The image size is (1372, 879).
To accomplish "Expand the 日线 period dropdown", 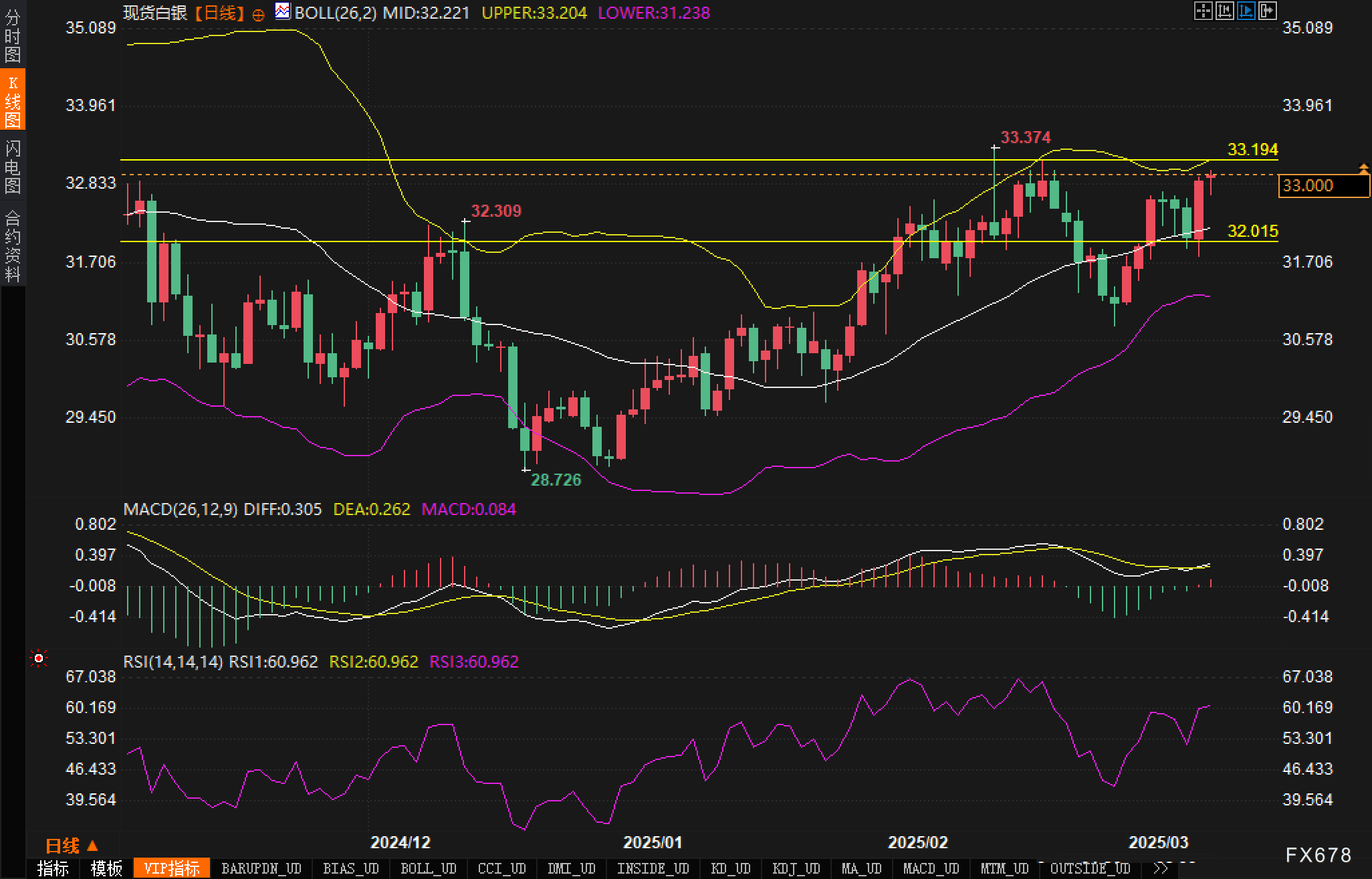I will (x=72, y=846).
